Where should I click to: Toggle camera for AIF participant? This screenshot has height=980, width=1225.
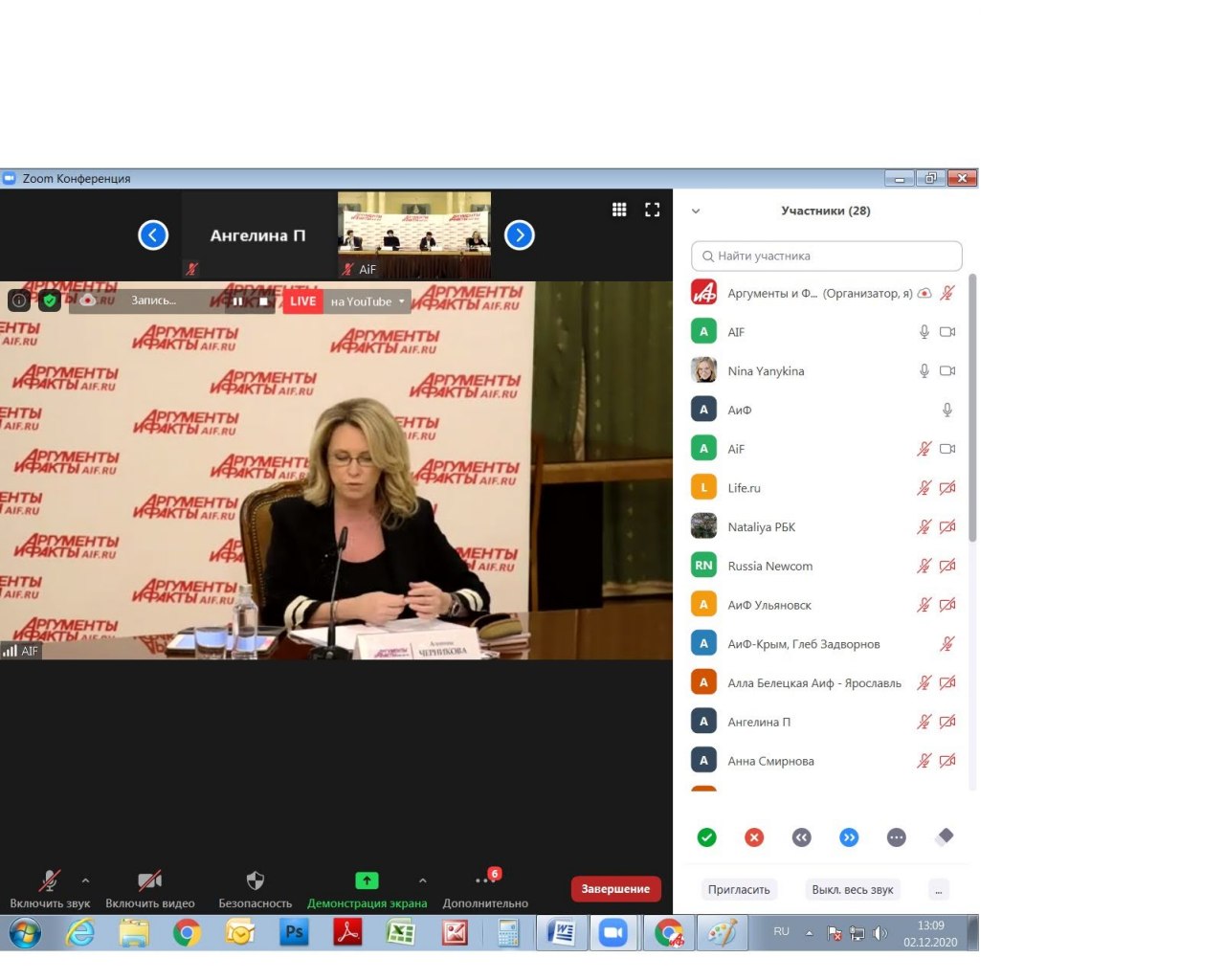947,332
